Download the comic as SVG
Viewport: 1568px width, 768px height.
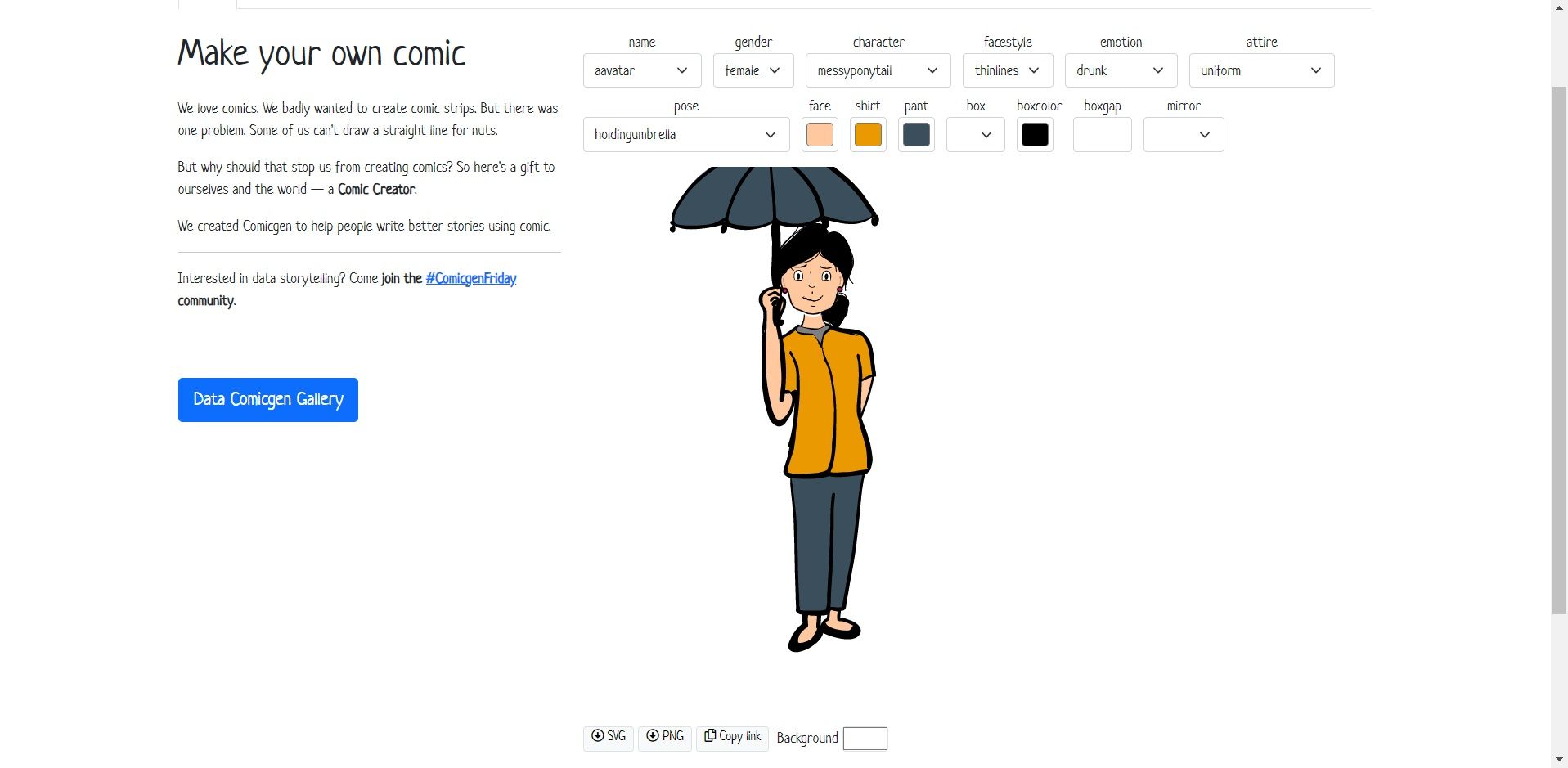coord(609,737)
